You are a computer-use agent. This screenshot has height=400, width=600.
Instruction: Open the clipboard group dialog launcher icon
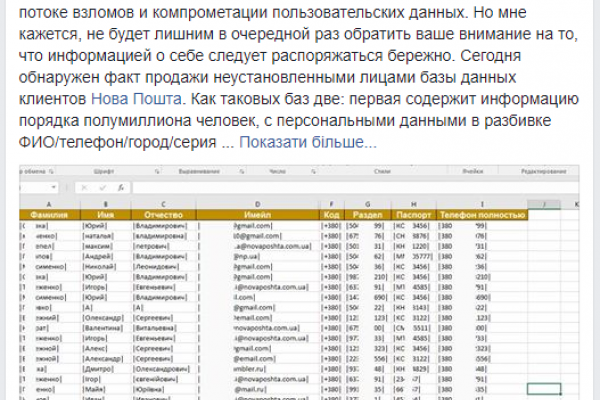coord(51,171)
